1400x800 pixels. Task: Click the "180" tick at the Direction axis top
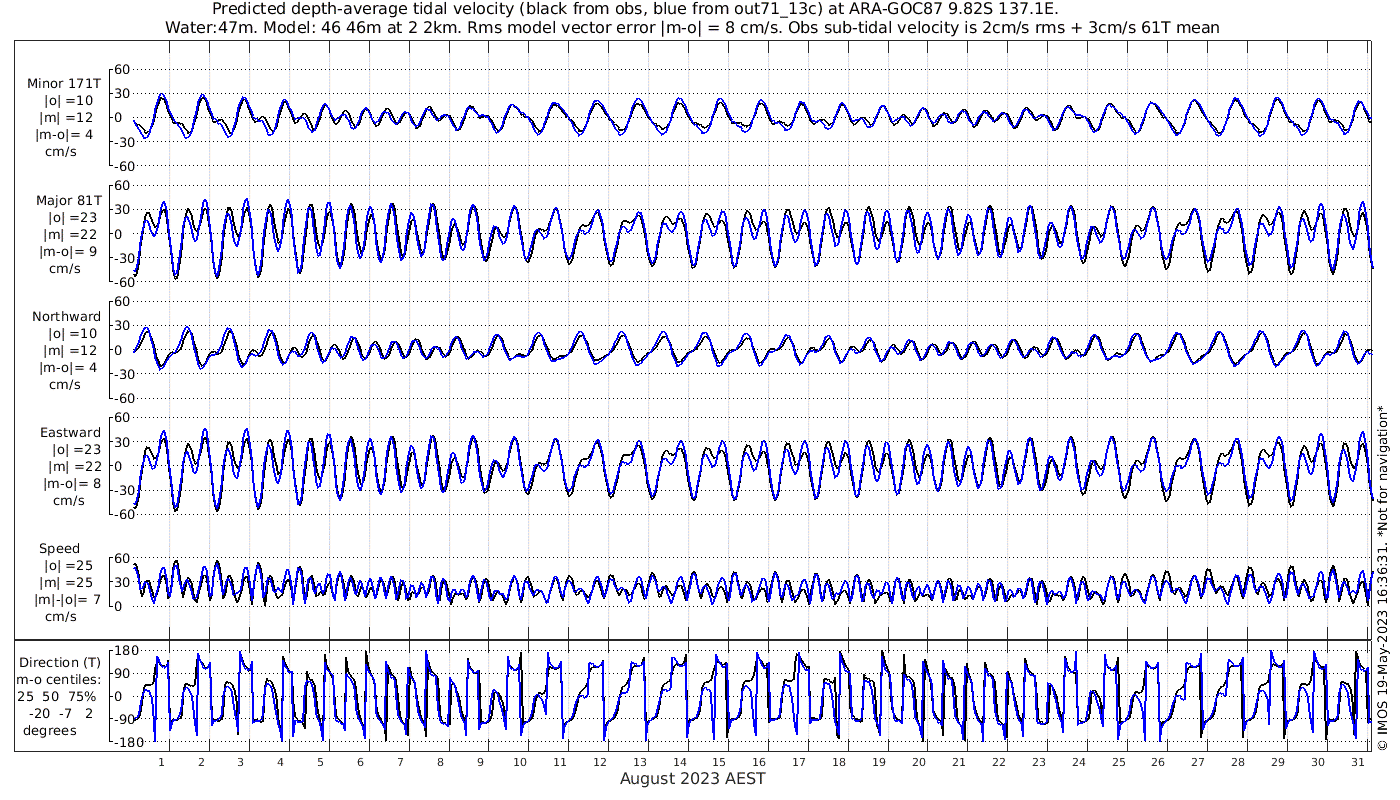click(125, 650)
